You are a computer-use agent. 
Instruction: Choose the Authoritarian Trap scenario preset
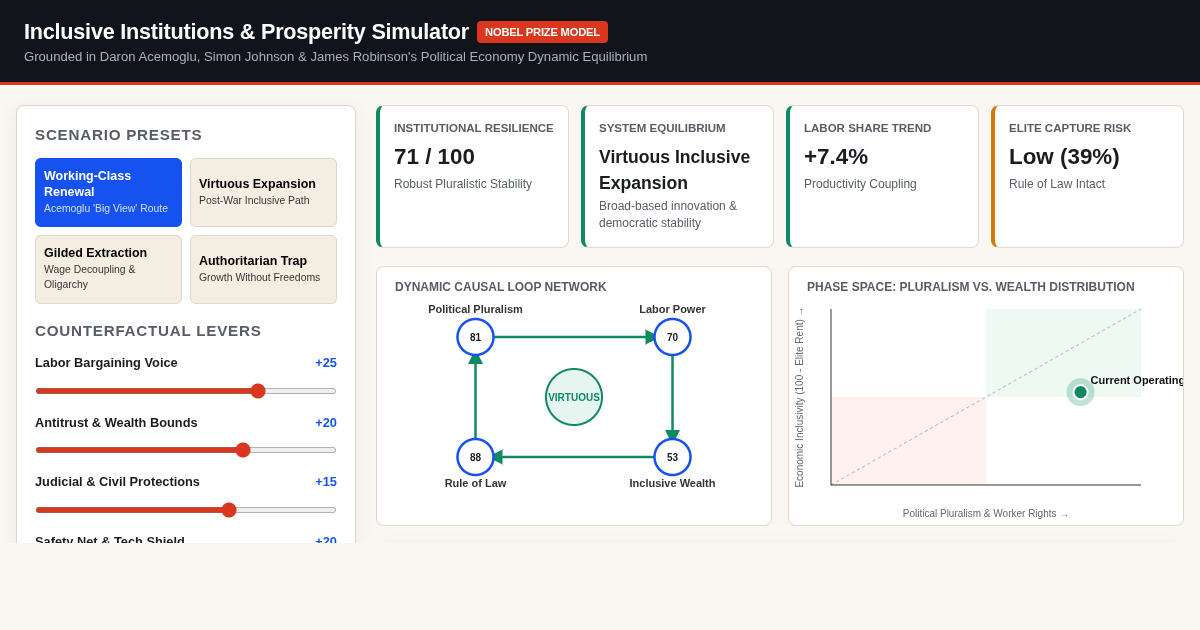pyautogui.click(x=263, y=269)
